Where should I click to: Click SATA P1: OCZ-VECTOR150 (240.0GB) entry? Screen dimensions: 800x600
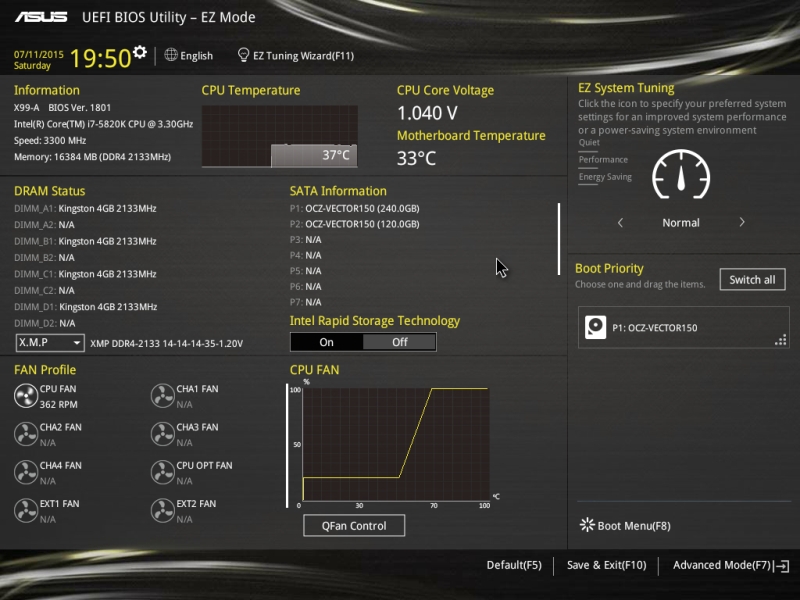[355, 208]
